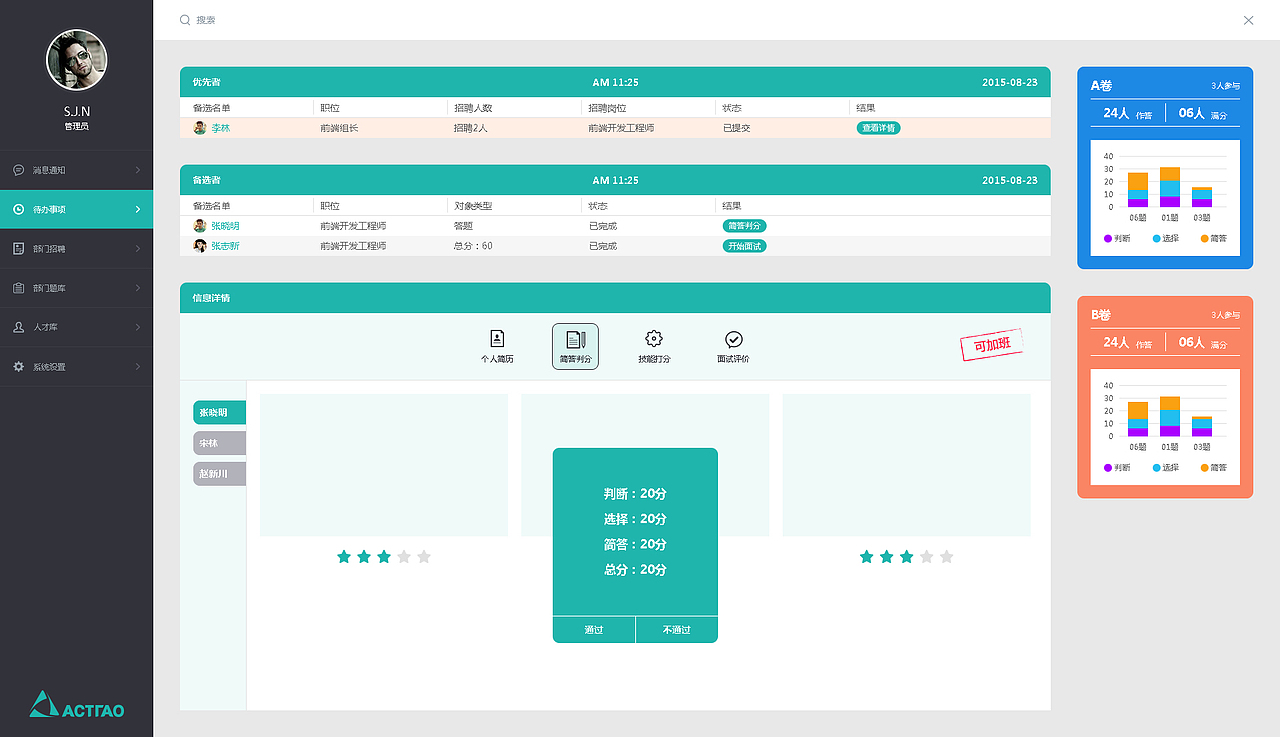Expand the 部门题库 chevron arrow
Screen dimensions: 1280x737
click(x=137, y=288)
